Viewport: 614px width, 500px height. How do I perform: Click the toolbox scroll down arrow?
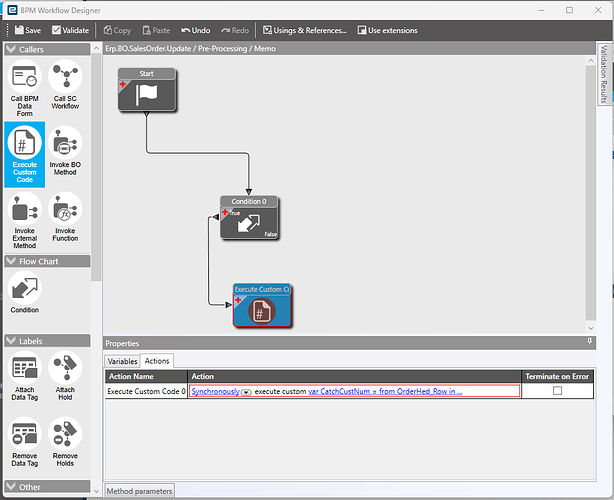pyautogui.click(x=96, y=491)
